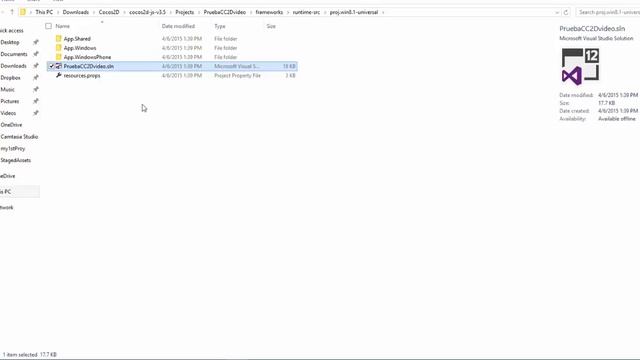The height and width of the screenshot is (360, 640).
Task: Go up one folder level
Action: tap(12, 12)
